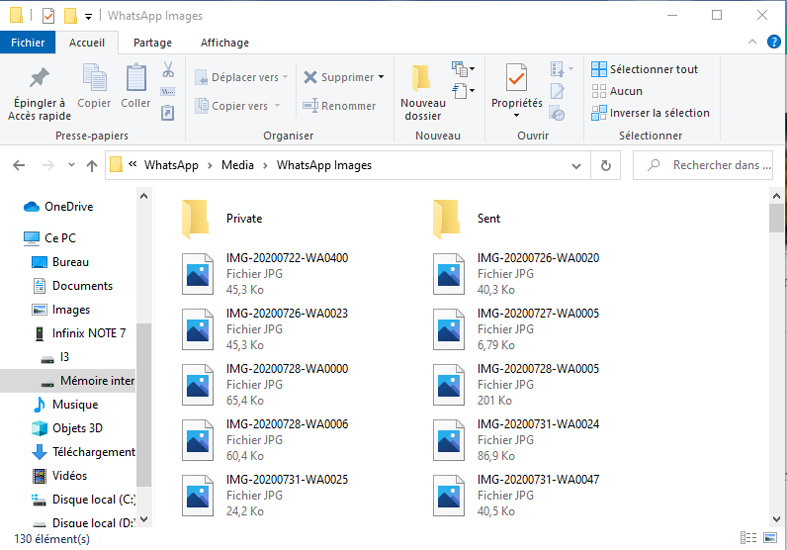Viewport: 787px width, 550px height.
Task: Select file IMG-20200731-WA0025
Action: [265, 495]
